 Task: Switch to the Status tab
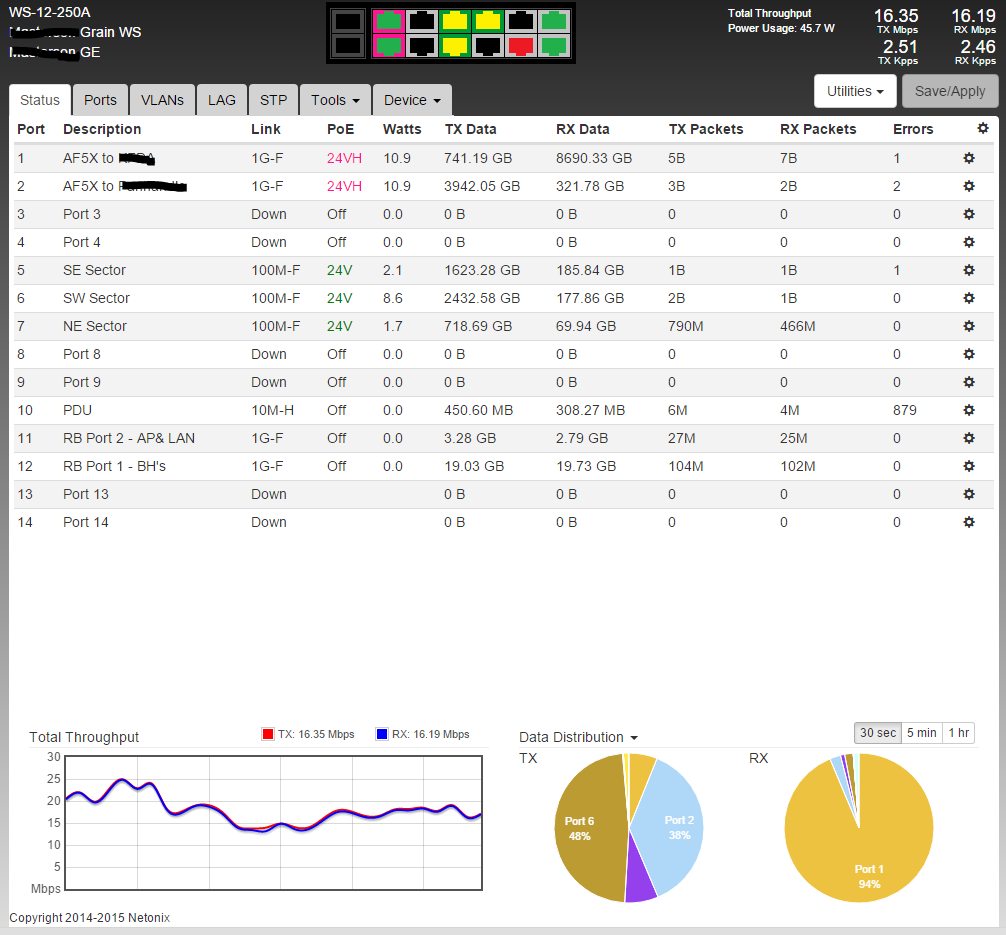(x=40, y=100)
